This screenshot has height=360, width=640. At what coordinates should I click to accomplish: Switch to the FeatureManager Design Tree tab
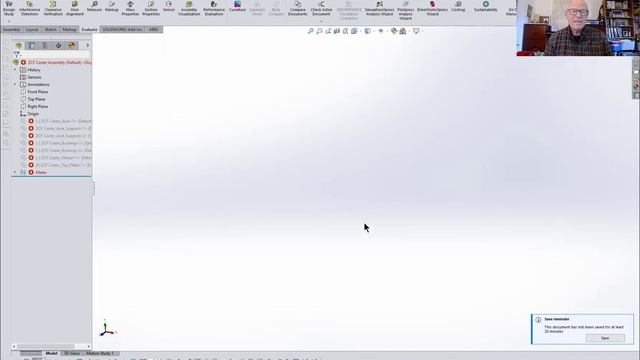tap(18, 45)
